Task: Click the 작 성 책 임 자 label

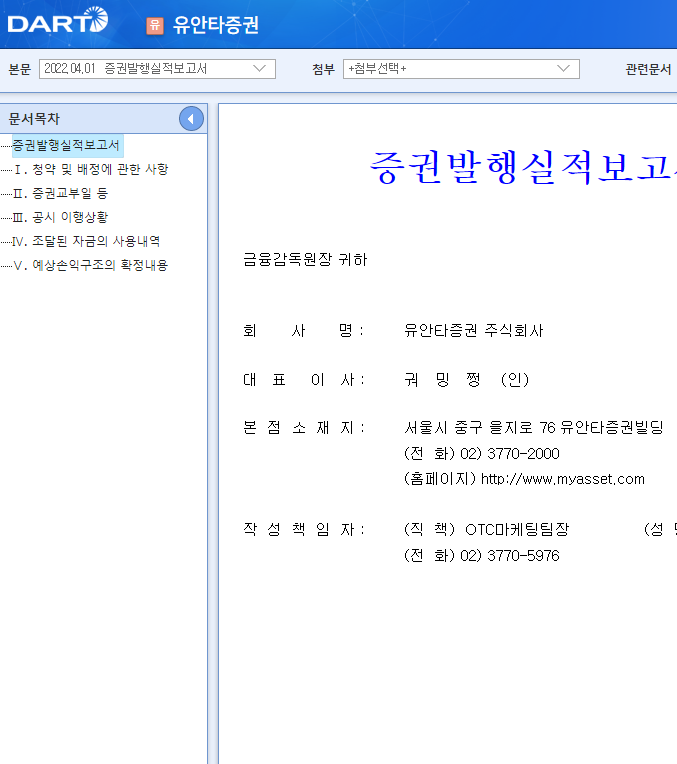Action: [303, 529]
